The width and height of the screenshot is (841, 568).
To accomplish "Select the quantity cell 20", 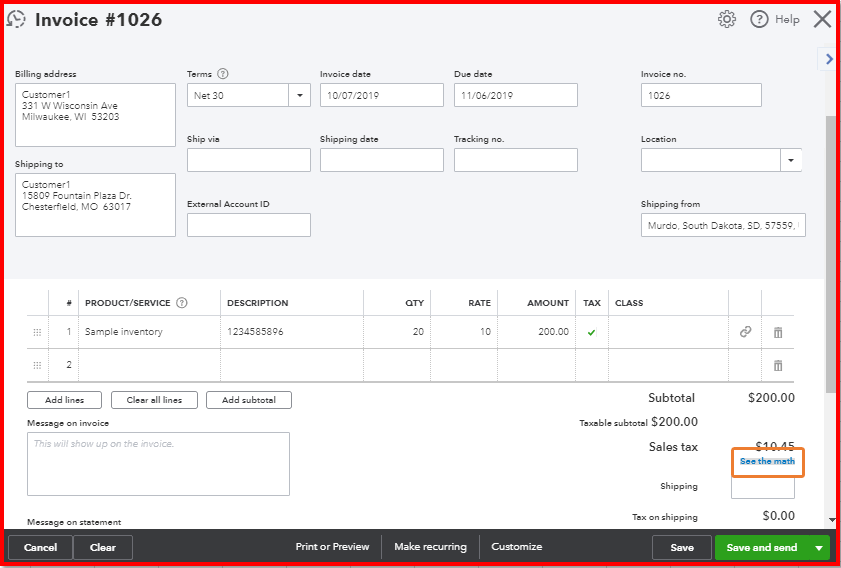I will pos(397,332).
